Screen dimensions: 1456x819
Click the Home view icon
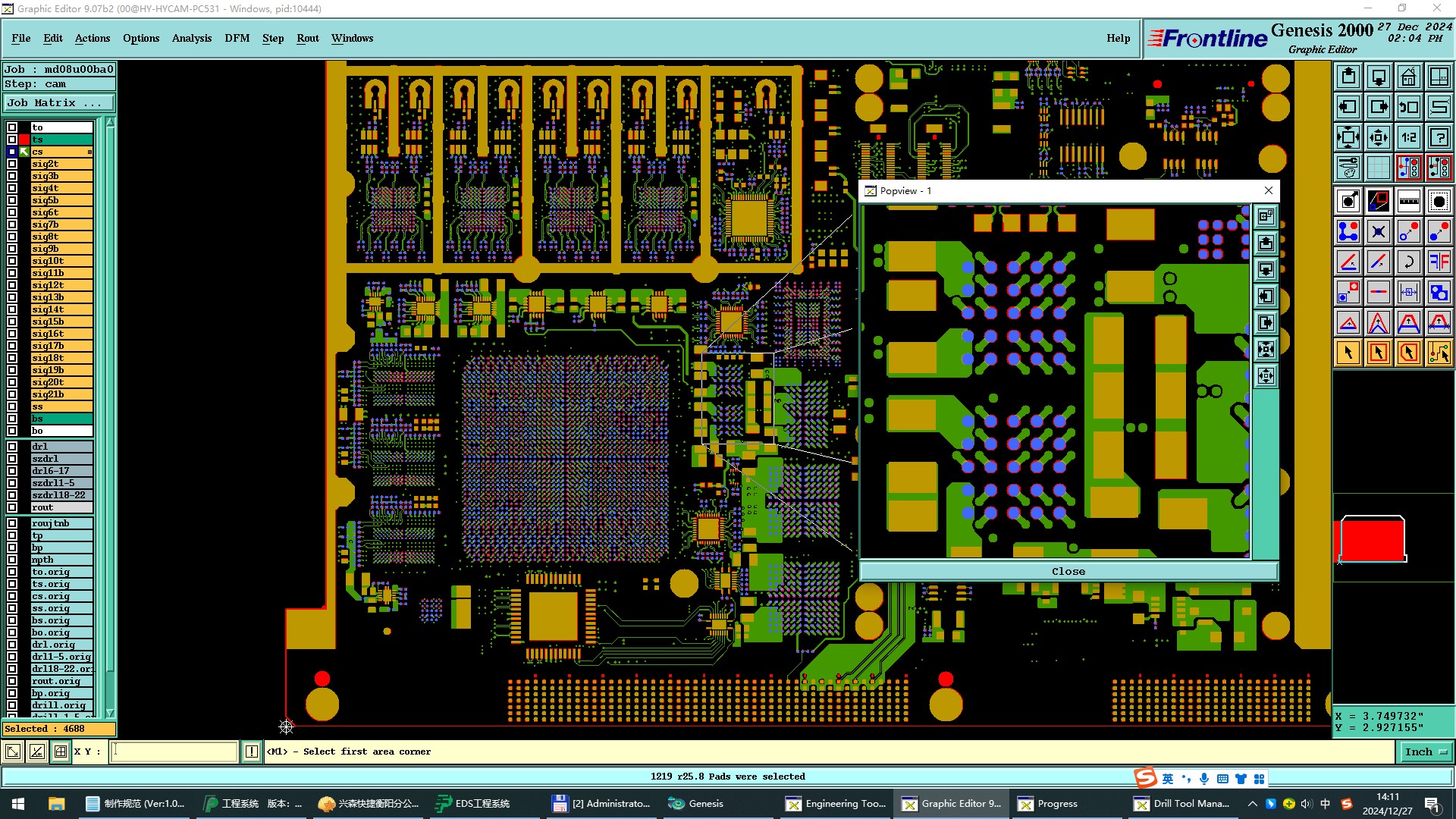coord(1408,77)
